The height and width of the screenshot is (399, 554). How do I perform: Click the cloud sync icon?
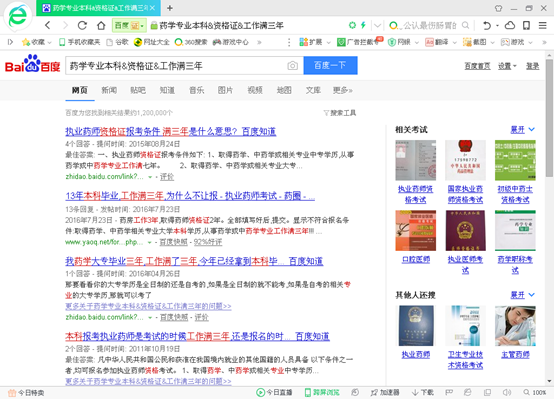click(510, 25)
